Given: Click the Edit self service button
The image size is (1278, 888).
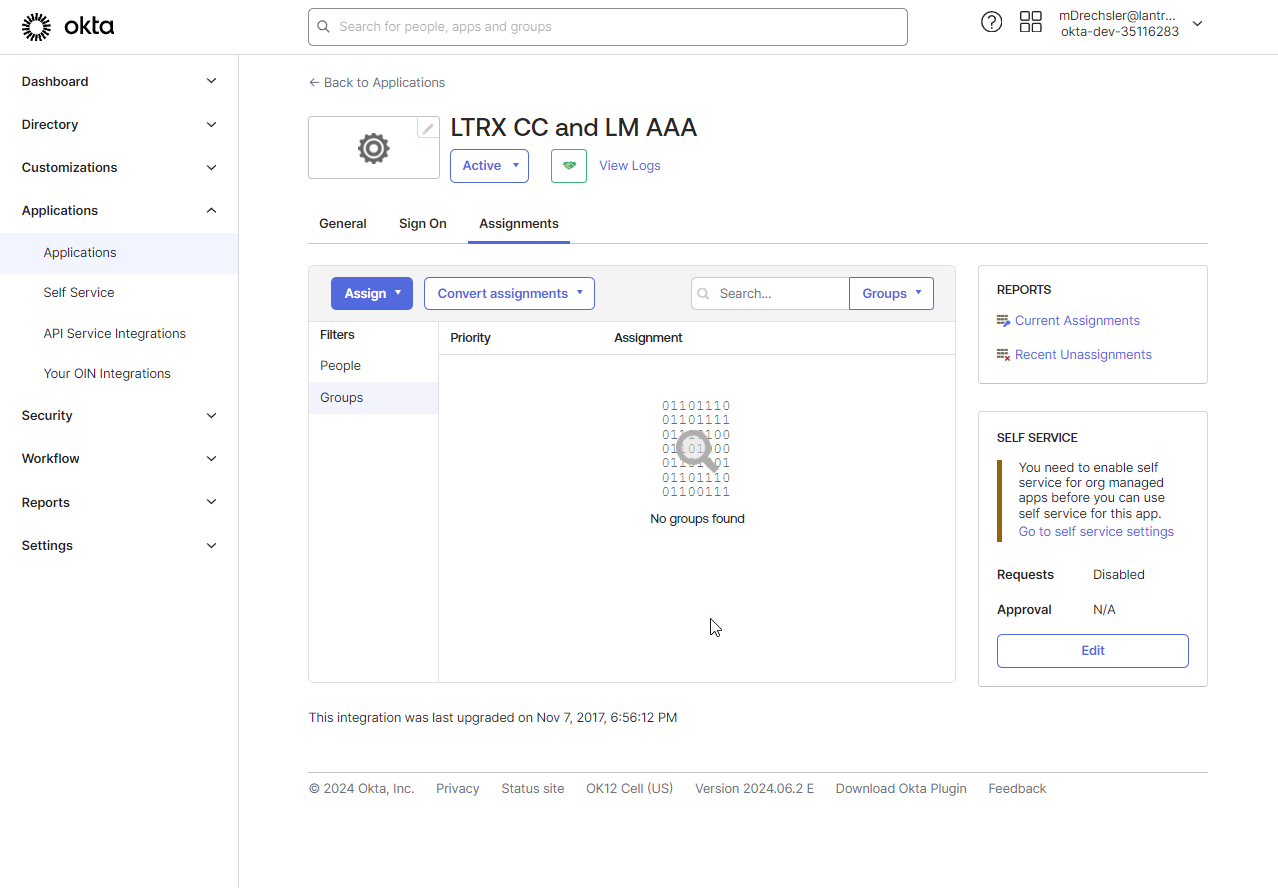Looking at the screenshot, I should click(x=1092, y=651).
